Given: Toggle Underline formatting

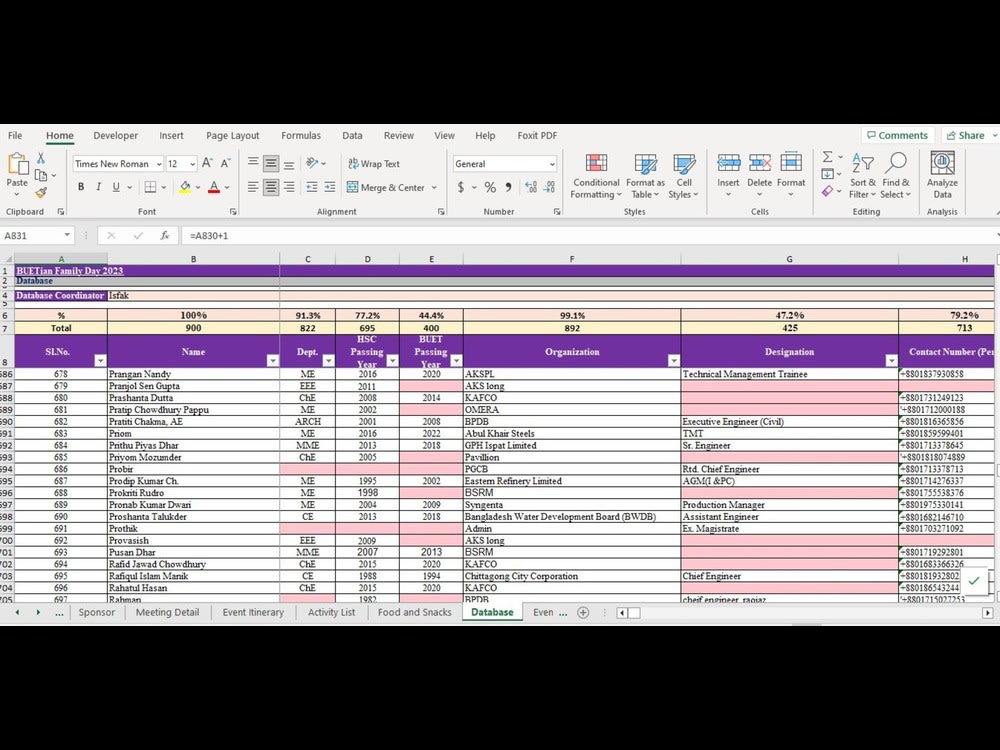Looking at the screenshot, I should point(116,187).
